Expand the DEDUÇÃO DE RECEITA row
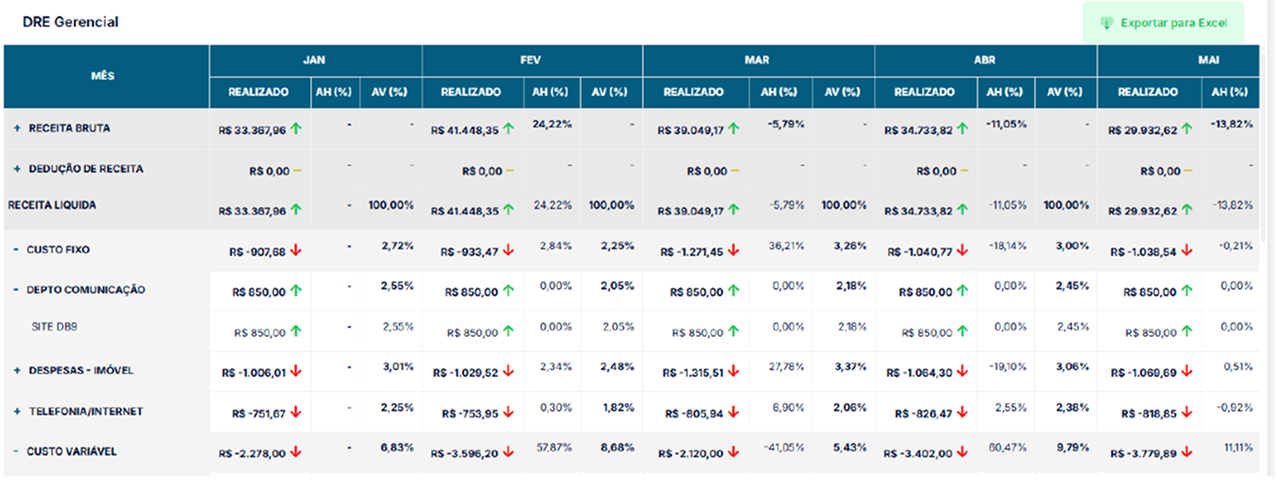Image resolution: width=1280 pixels, height=484 pixels. [17, 169]
